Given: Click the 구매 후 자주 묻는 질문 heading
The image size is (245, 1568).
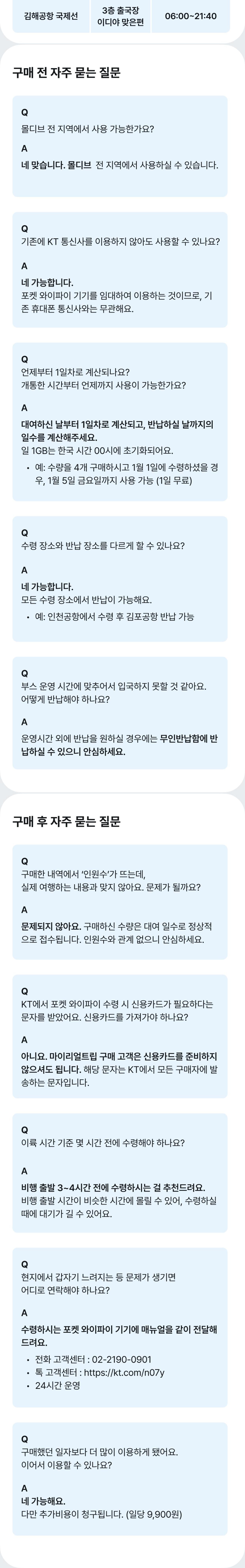Looking at the screenshot, I should pyautogui.click(x=66, y=822).
